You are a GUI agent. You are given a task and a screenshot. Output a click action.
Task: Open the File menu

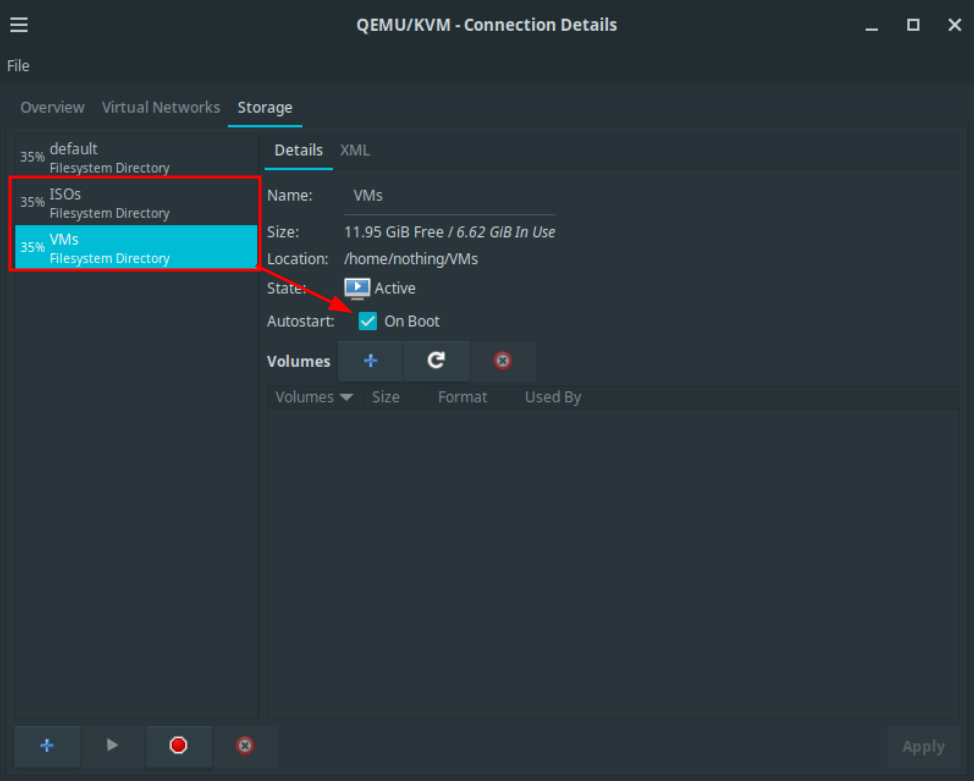coord(18,66)
